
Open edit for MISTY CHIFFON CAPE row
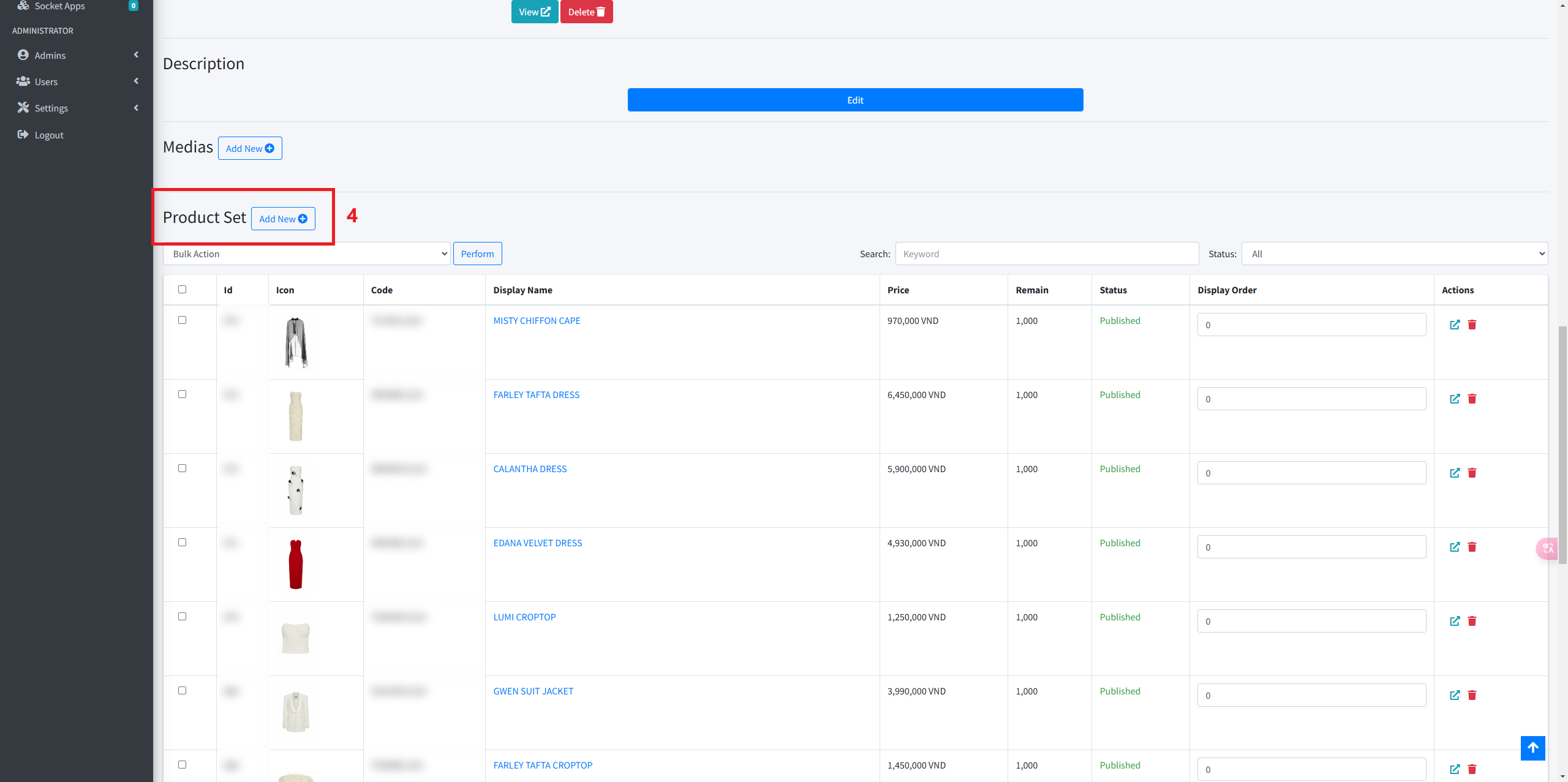tap(1455, 325)
